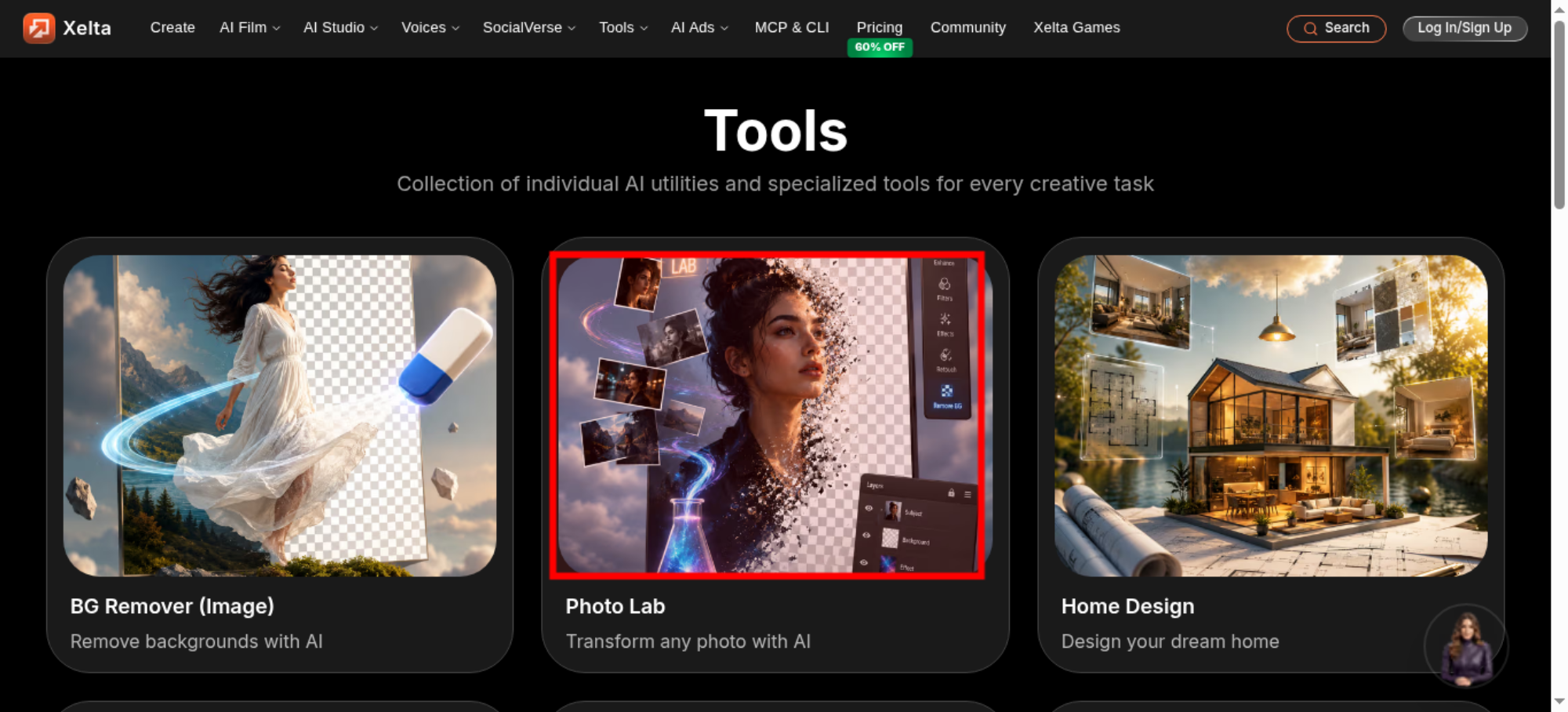Click the Search button

coord(1337,29)
